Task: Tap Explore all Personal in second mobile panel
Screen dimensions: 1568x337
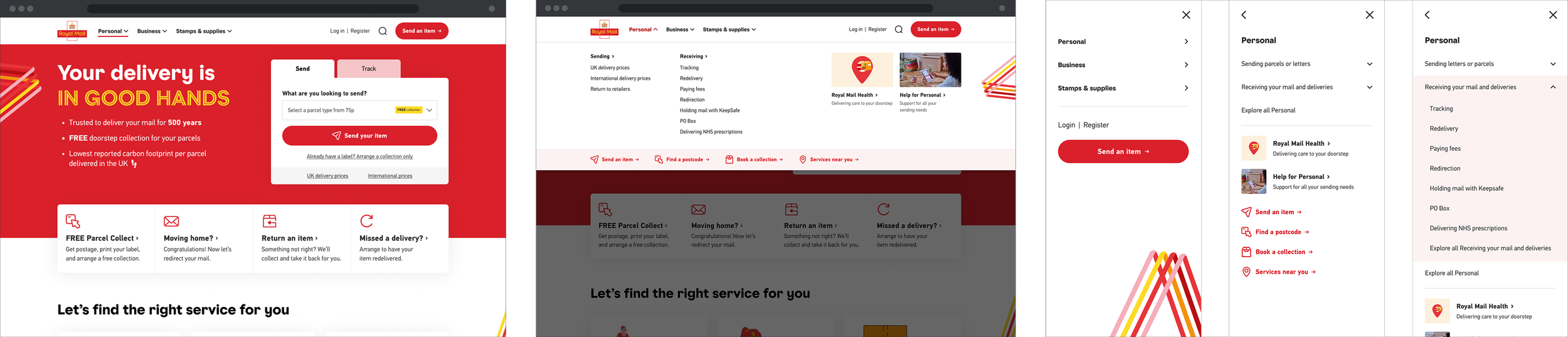Action: pyautogui.click(x=1268, y=110)
